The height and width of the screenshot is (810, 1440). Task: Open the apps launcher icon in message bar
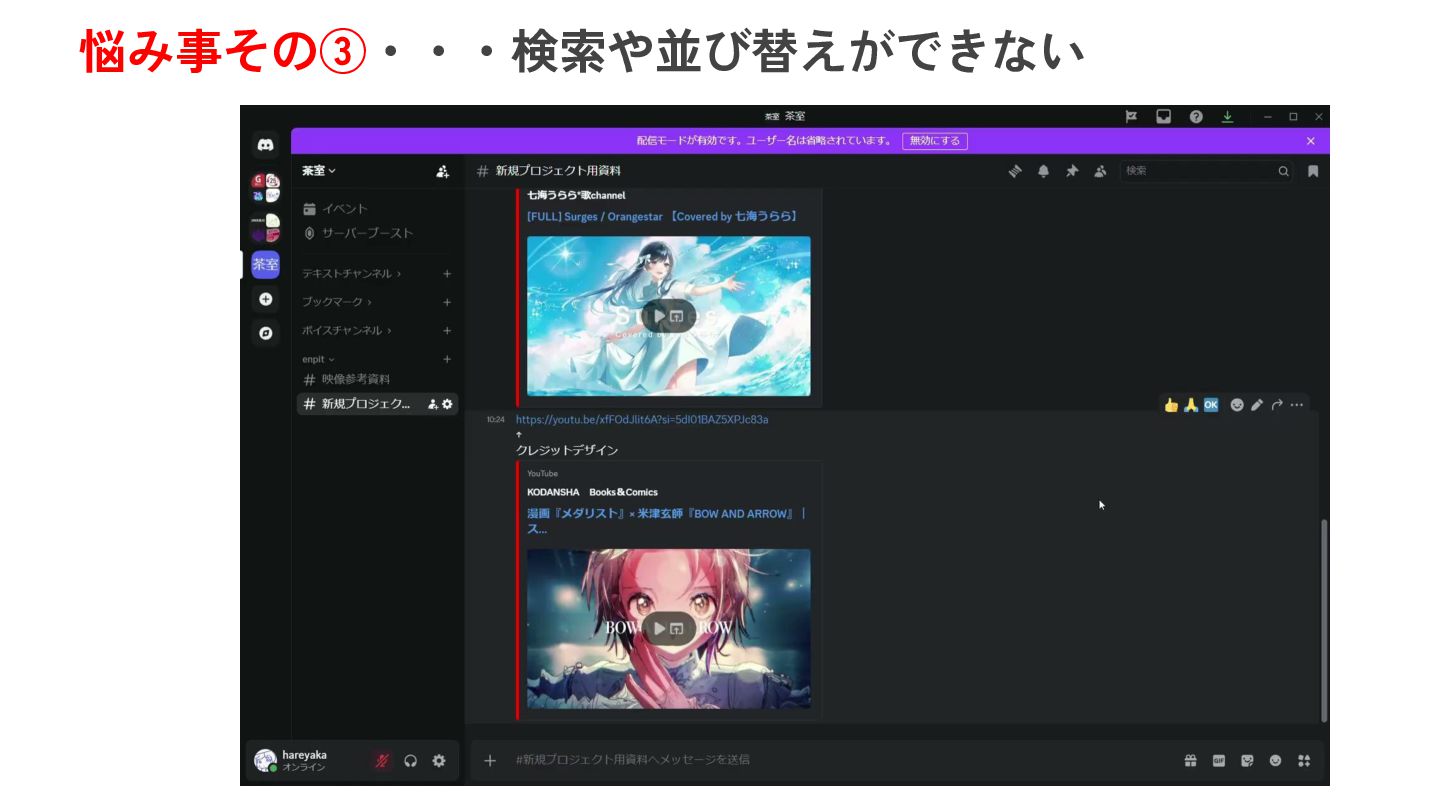[1304, 760]
